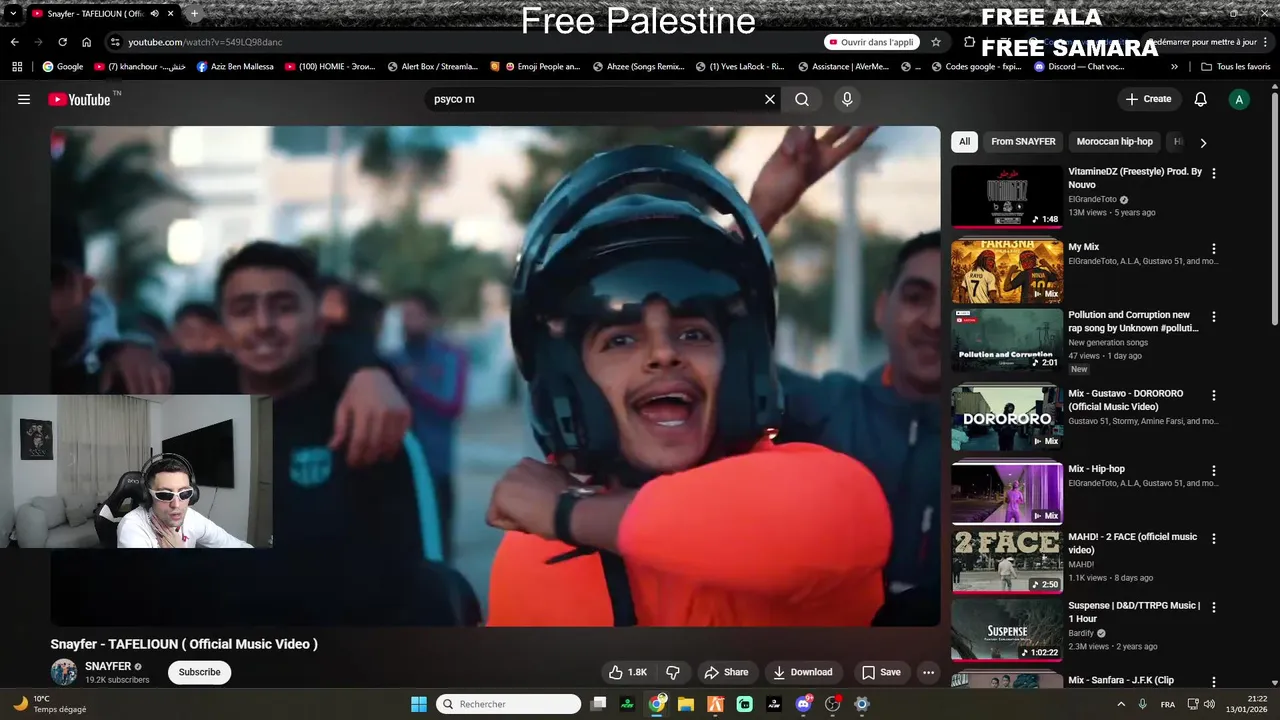The image size is (1280, 720).
Task: Open Google bookmark
Action: (x=62, y=67)
